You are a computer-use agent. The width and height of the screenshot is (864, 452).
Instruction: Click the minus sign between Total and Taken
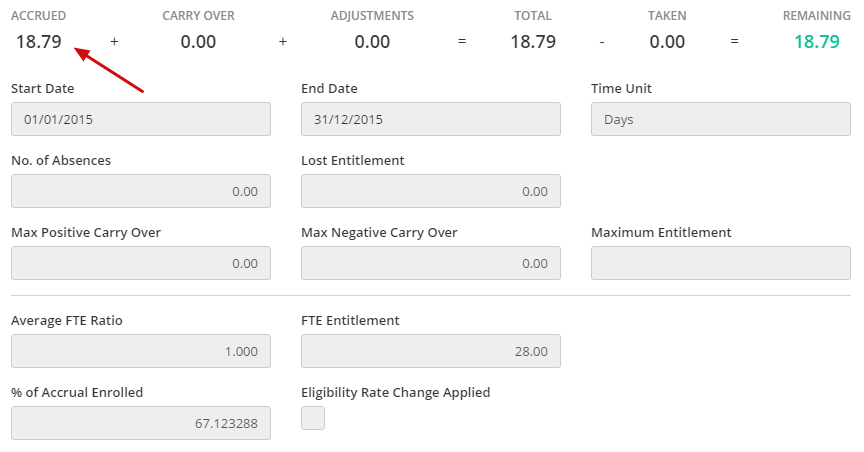pyautogui.click(x=601, y=42)
